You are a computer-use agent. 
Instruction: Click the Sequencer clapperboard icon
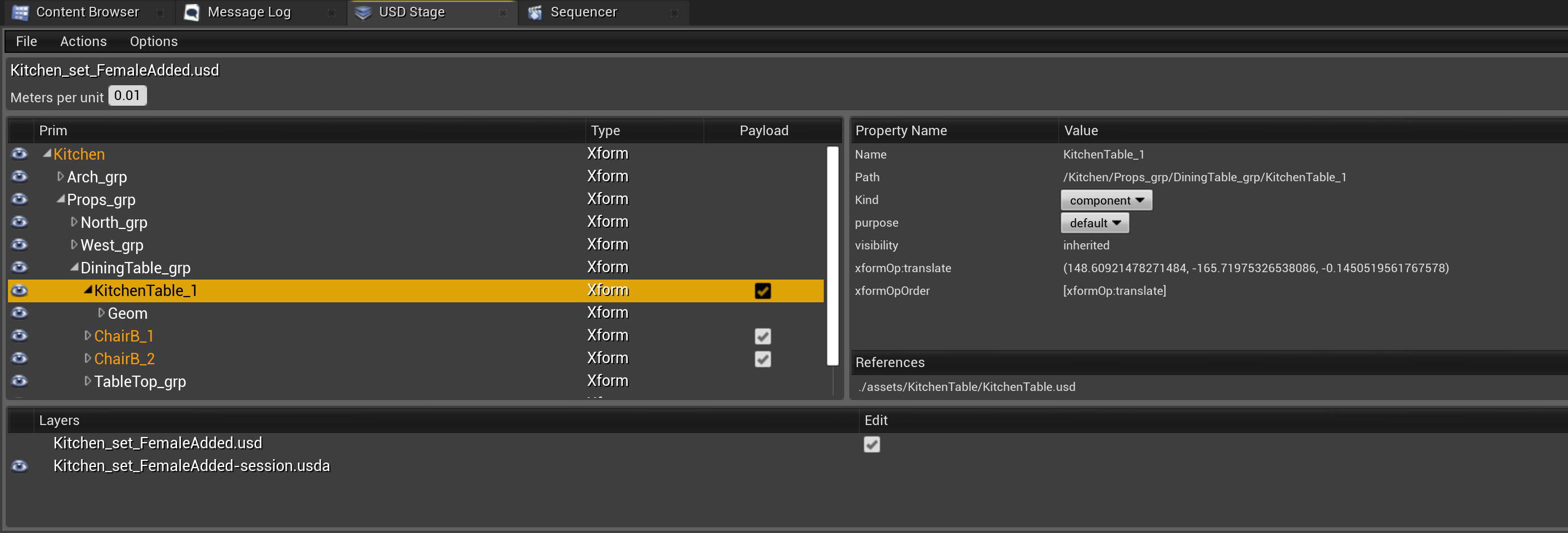[x=534, y=12]
